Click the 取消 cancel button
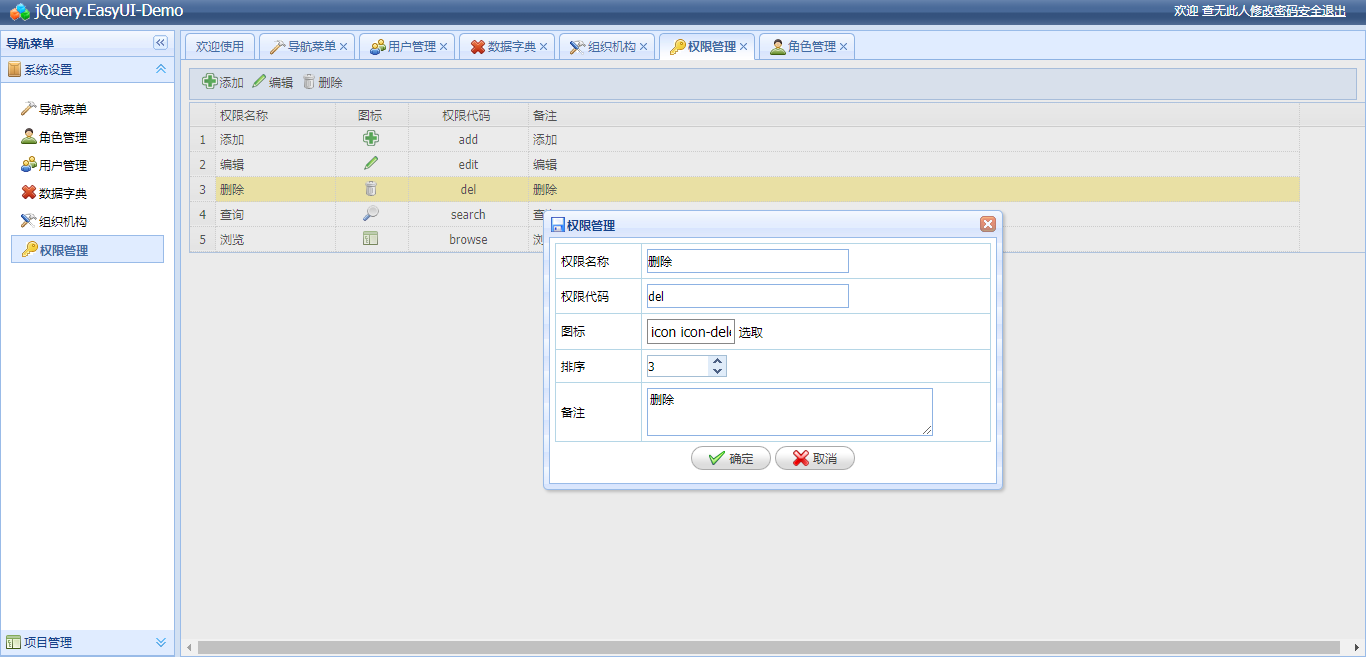The image size is (1366, 657). coord(815,458)
